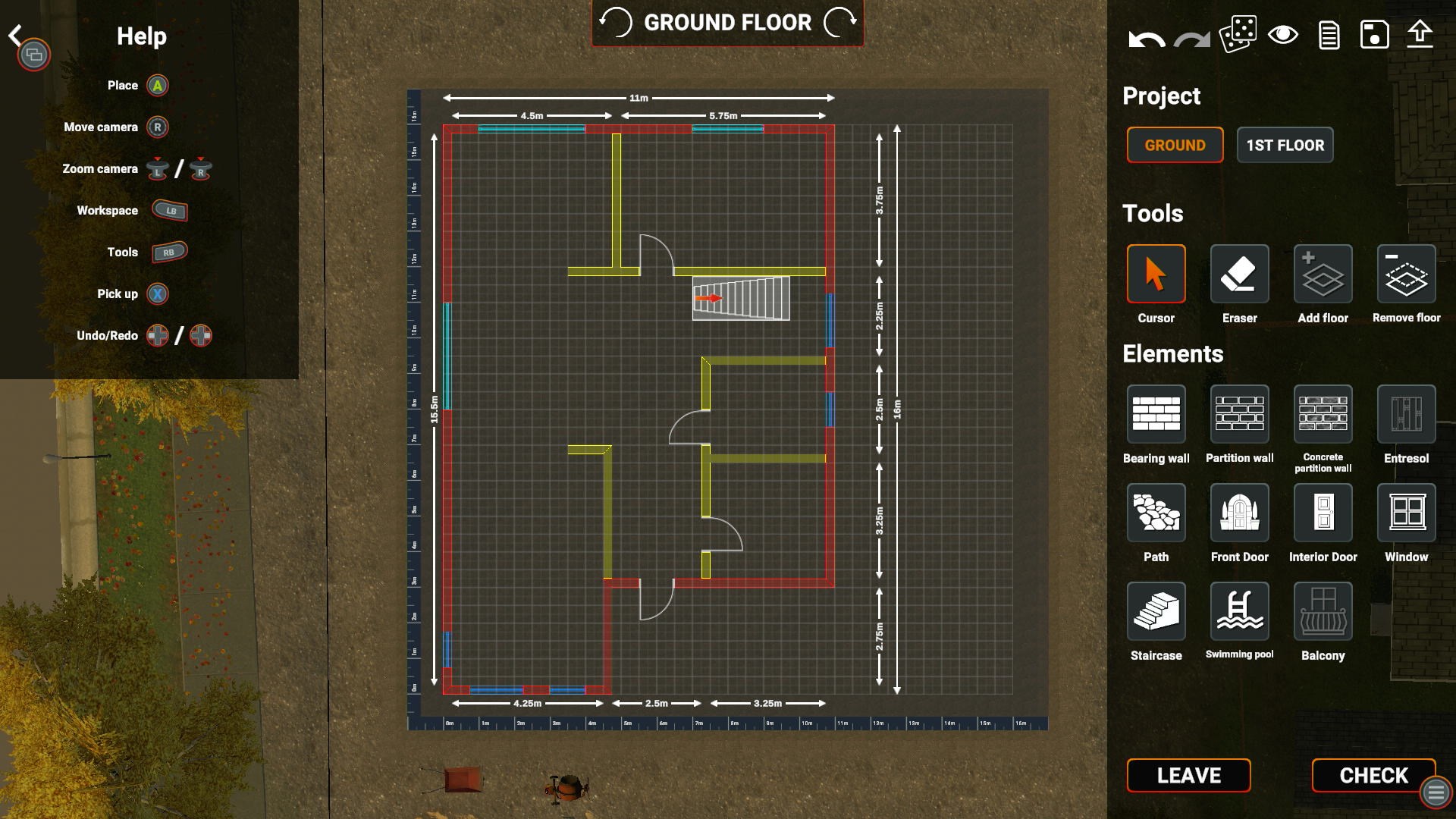Click the LEAVE button
The height and width of the screenshot is (819, 1456).
click(x=1190, y=774)
